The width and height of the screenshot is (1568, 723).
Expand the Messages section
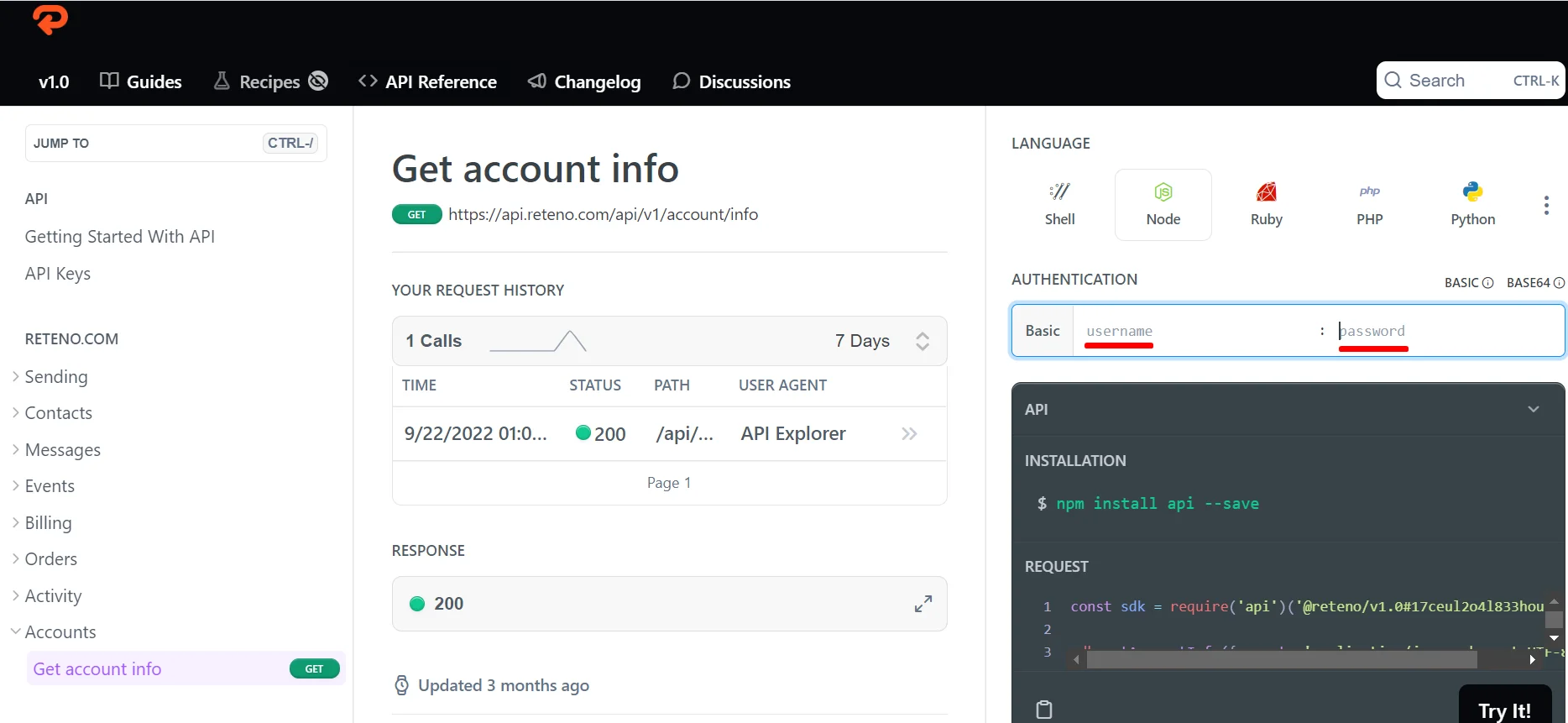pos(56,450)
